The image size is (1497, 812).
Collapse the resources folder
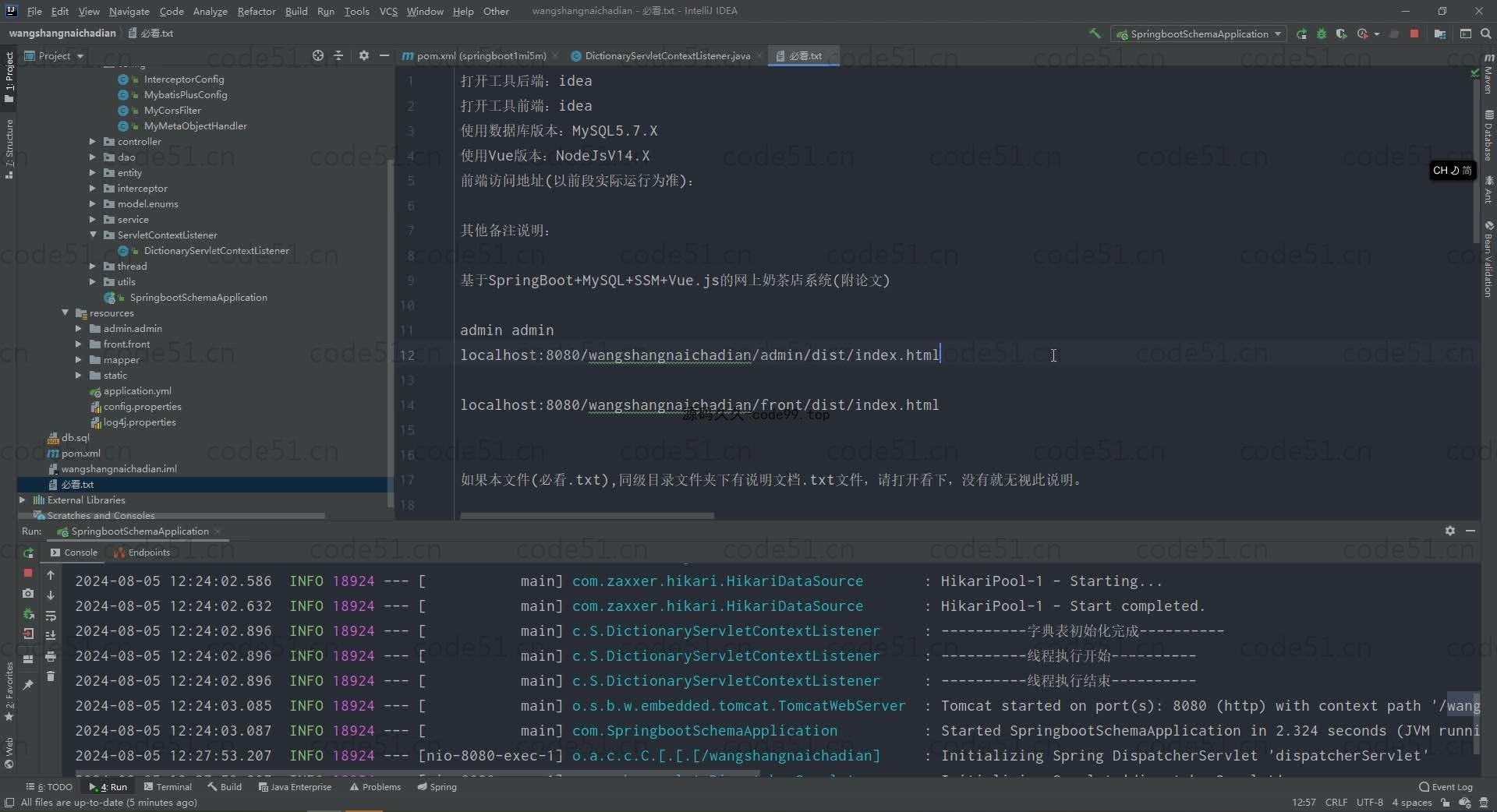[x=65, y=312]
